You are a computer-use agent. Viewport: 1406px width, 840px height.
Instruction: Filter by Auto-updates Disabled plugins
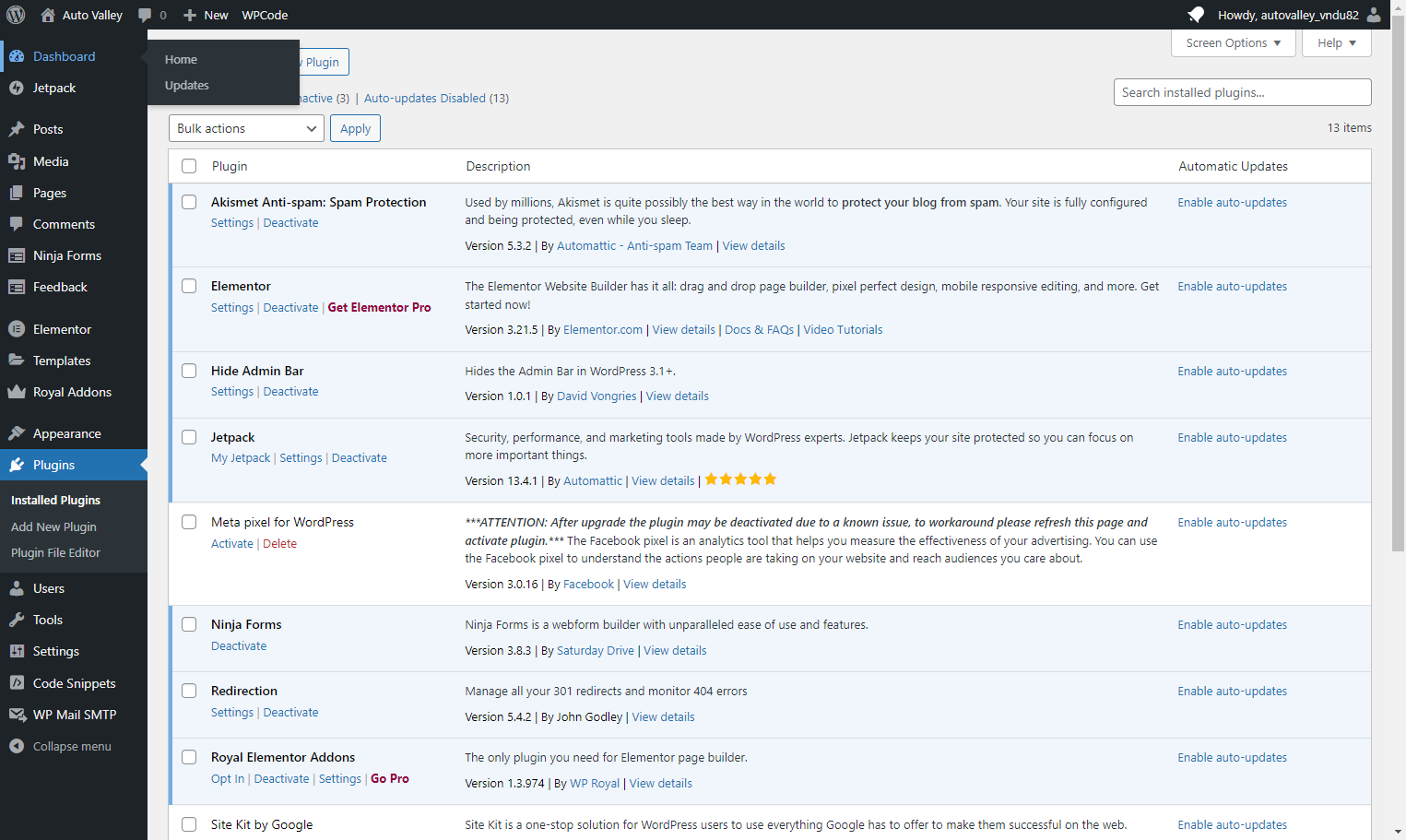coord(436,98)
